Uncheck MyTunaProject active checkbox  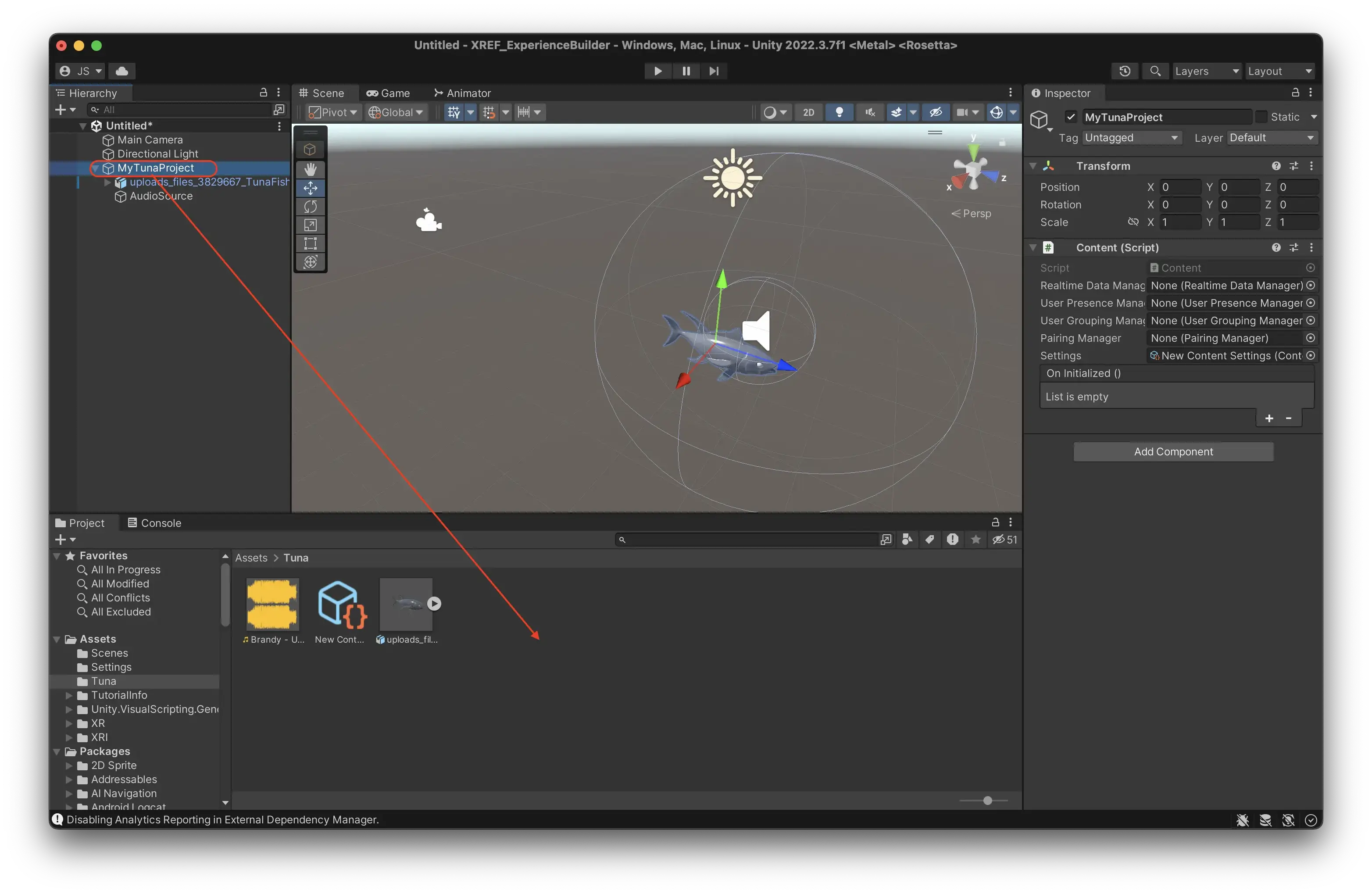click(x=1071, y=117)
